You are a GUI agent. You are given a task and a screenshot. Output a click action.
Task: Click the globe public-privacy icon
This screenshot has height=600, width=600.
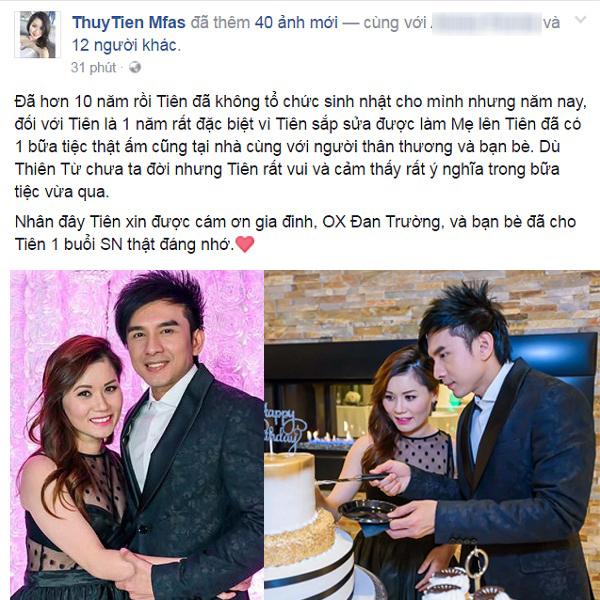pyautogui.click(x=135, y=68)
